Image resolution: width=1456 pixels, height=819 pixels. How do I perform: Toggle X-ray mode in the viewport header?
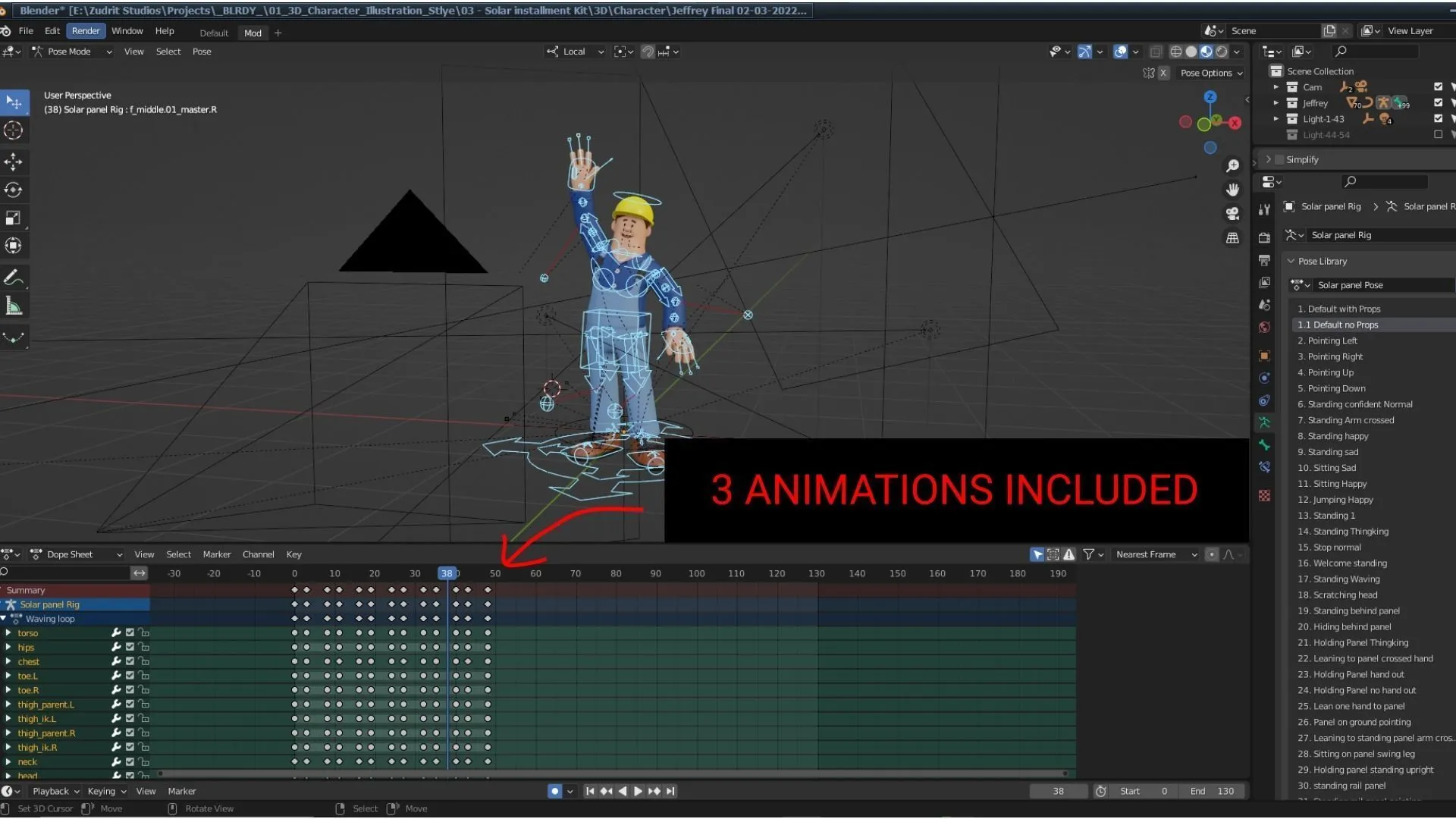point(1156,52)
